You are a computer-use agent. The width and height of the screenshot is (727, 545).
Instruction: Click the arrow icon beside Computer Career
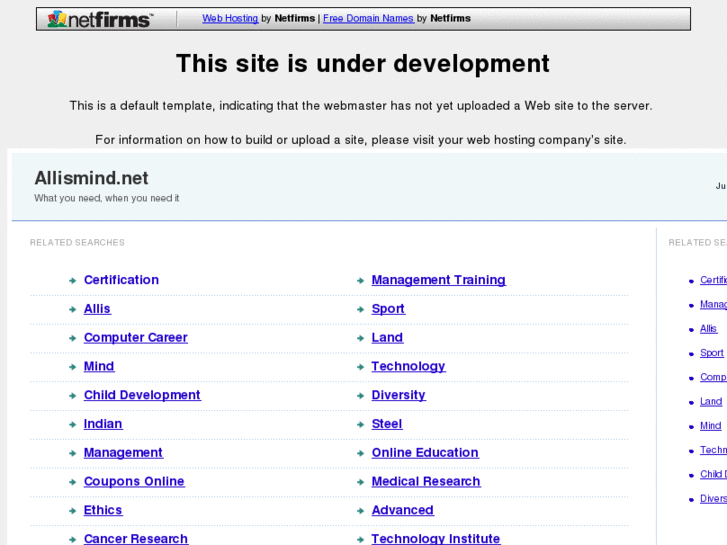pos(72,338)
